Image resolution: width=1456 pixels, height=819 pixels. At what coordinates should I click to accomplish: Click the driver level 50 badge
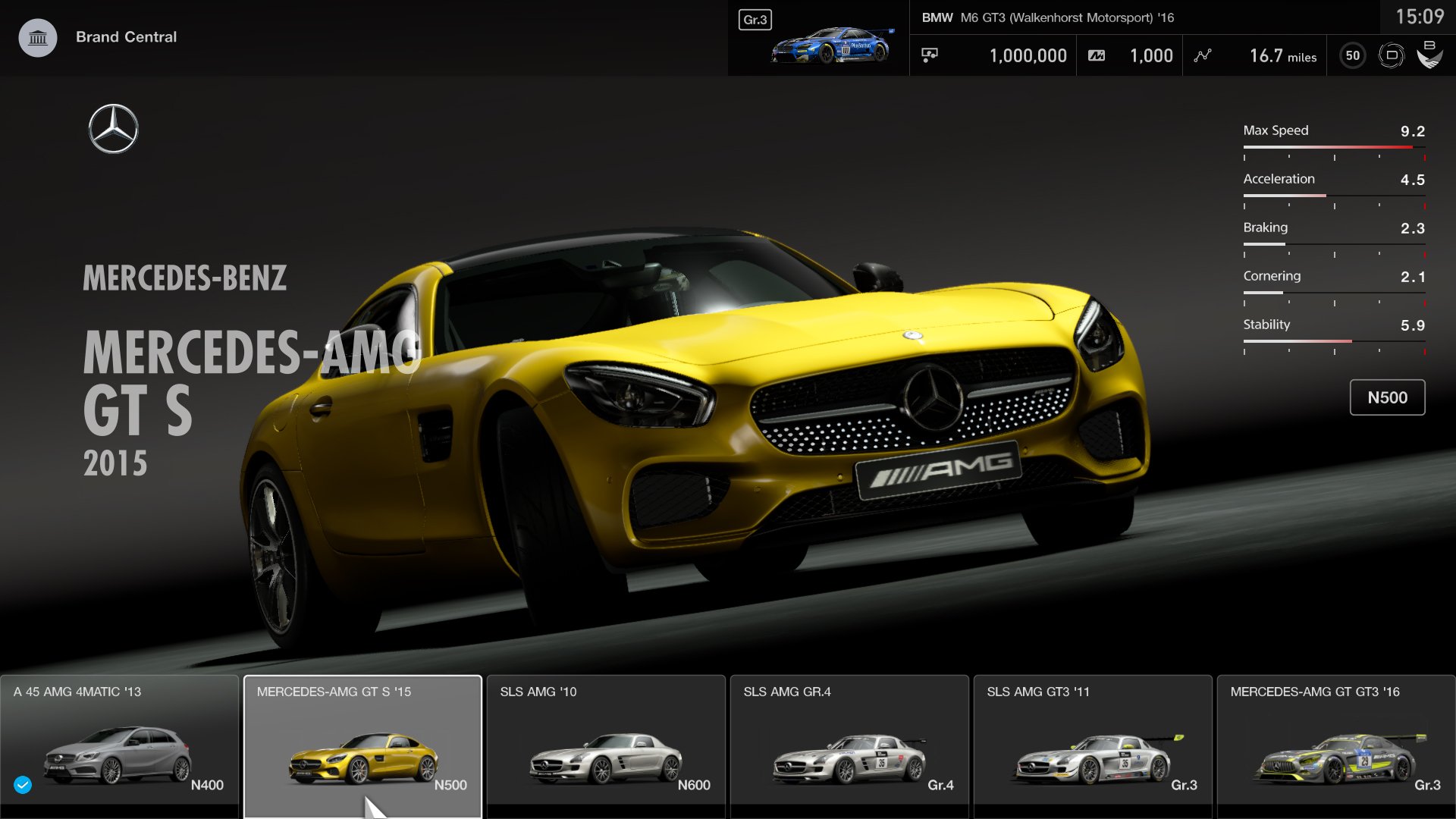click(1352, 55)
